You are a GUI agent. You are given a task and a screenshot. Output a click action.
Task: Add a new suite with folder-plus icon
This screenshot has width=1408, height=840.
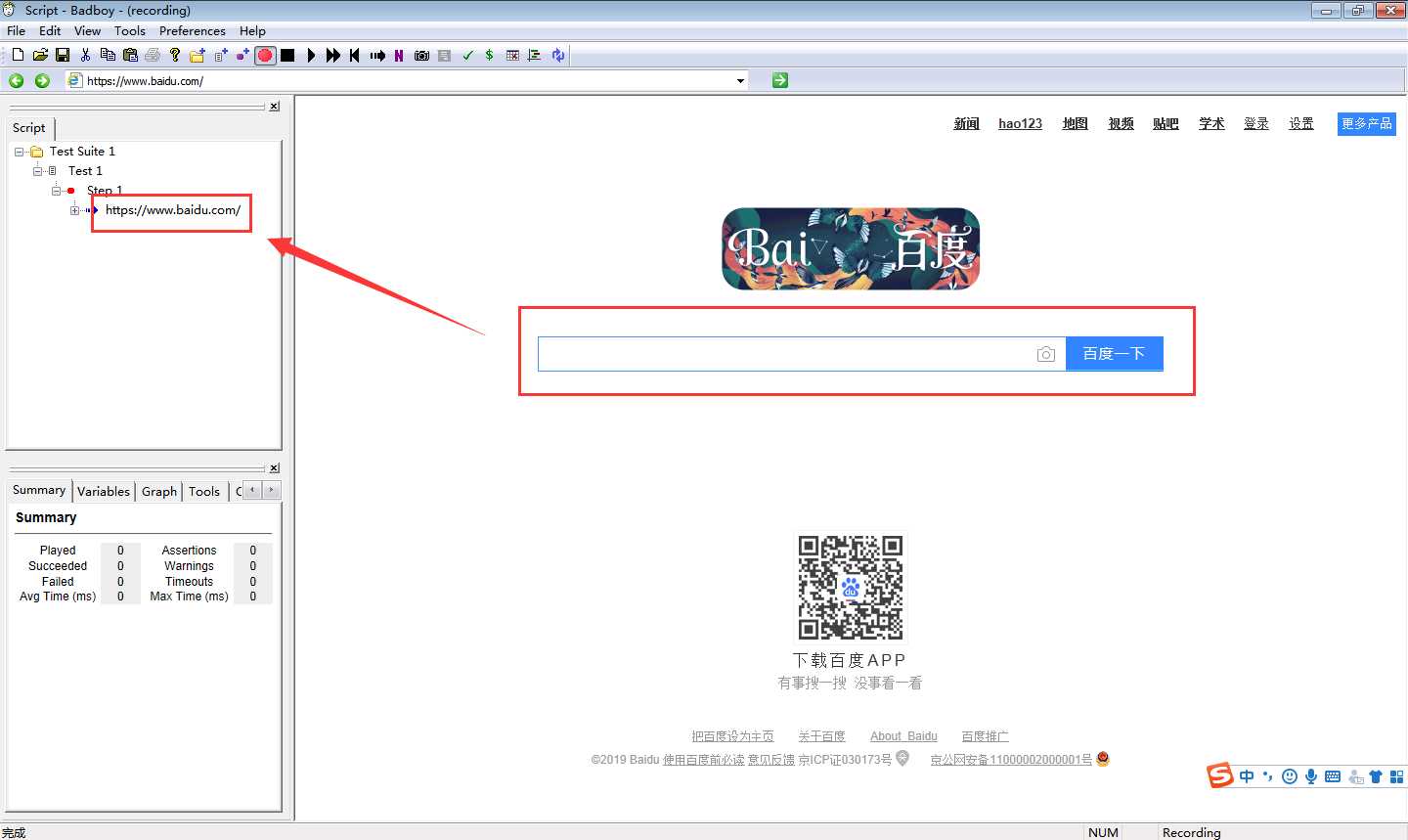(x=198, y=55)
